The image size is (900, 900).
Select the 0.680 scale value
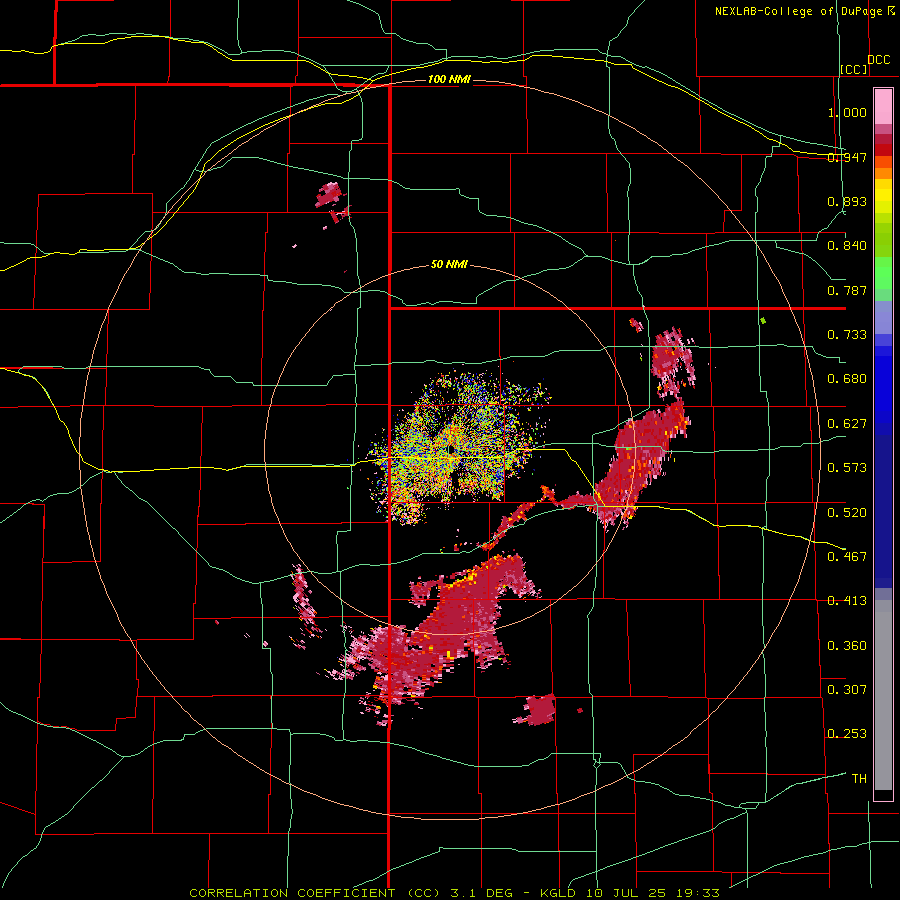[847, 379]
